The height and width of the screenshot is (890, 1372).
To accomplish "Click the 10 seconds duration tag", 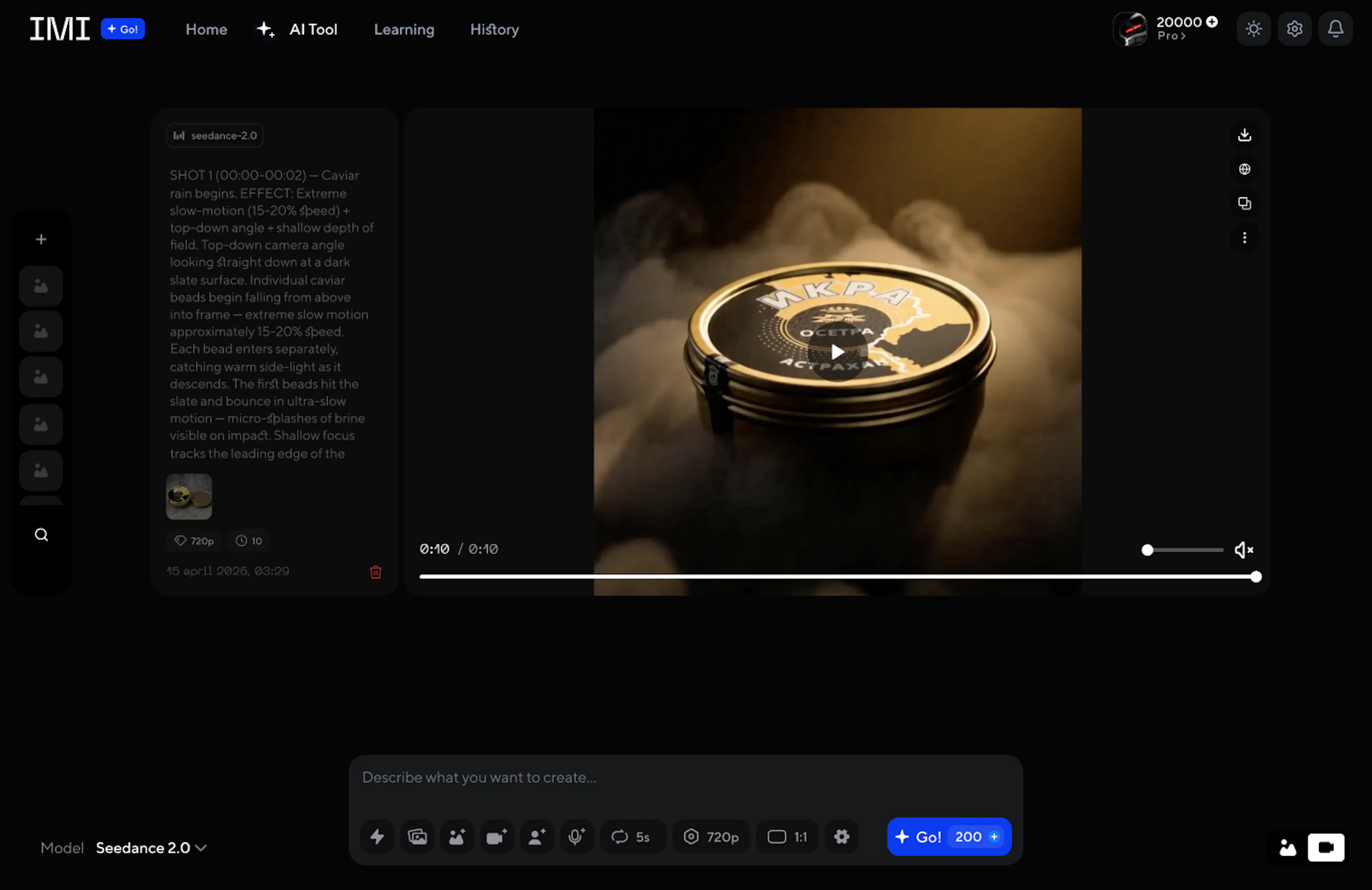I will pyautogui.click(x=249, y=541).
